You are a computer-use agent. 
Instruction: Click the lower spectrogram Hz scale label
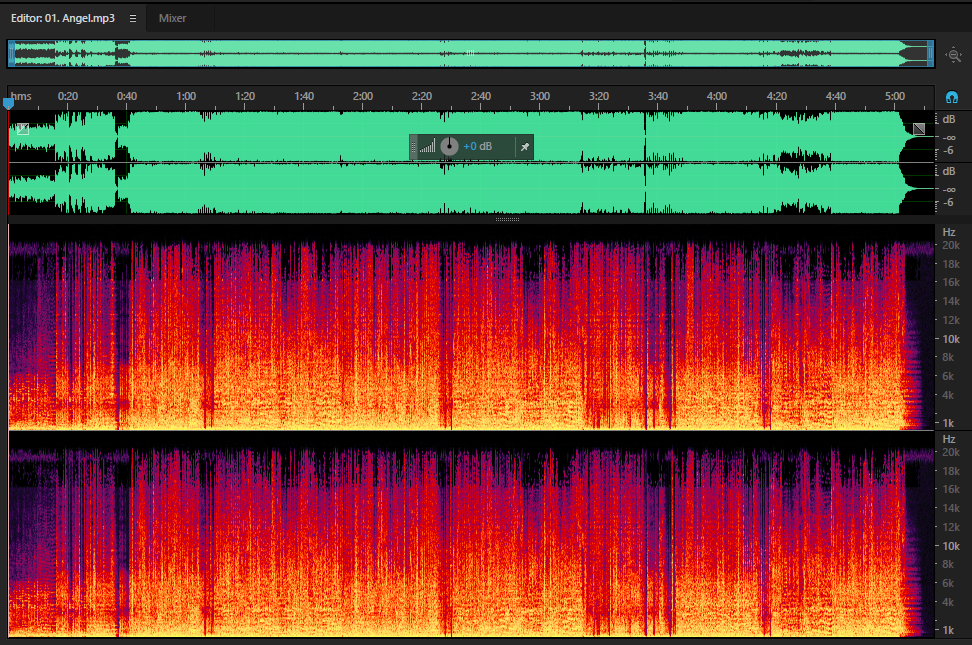click(948, 439)
